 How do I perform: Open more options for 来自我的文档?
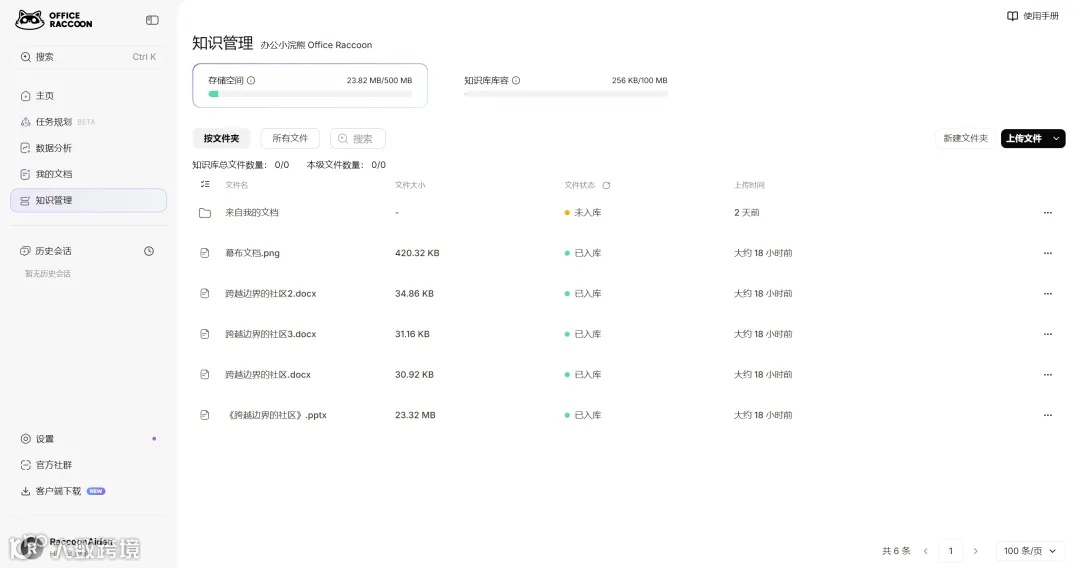point(1048,213)
